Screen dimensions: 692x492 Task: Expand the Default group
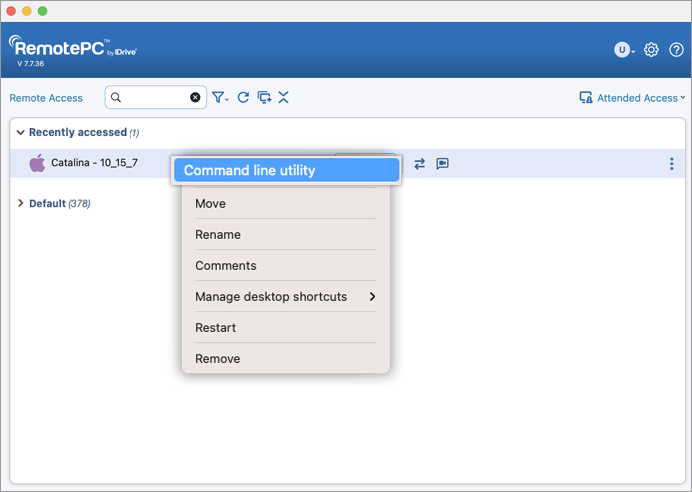[21, 204]
